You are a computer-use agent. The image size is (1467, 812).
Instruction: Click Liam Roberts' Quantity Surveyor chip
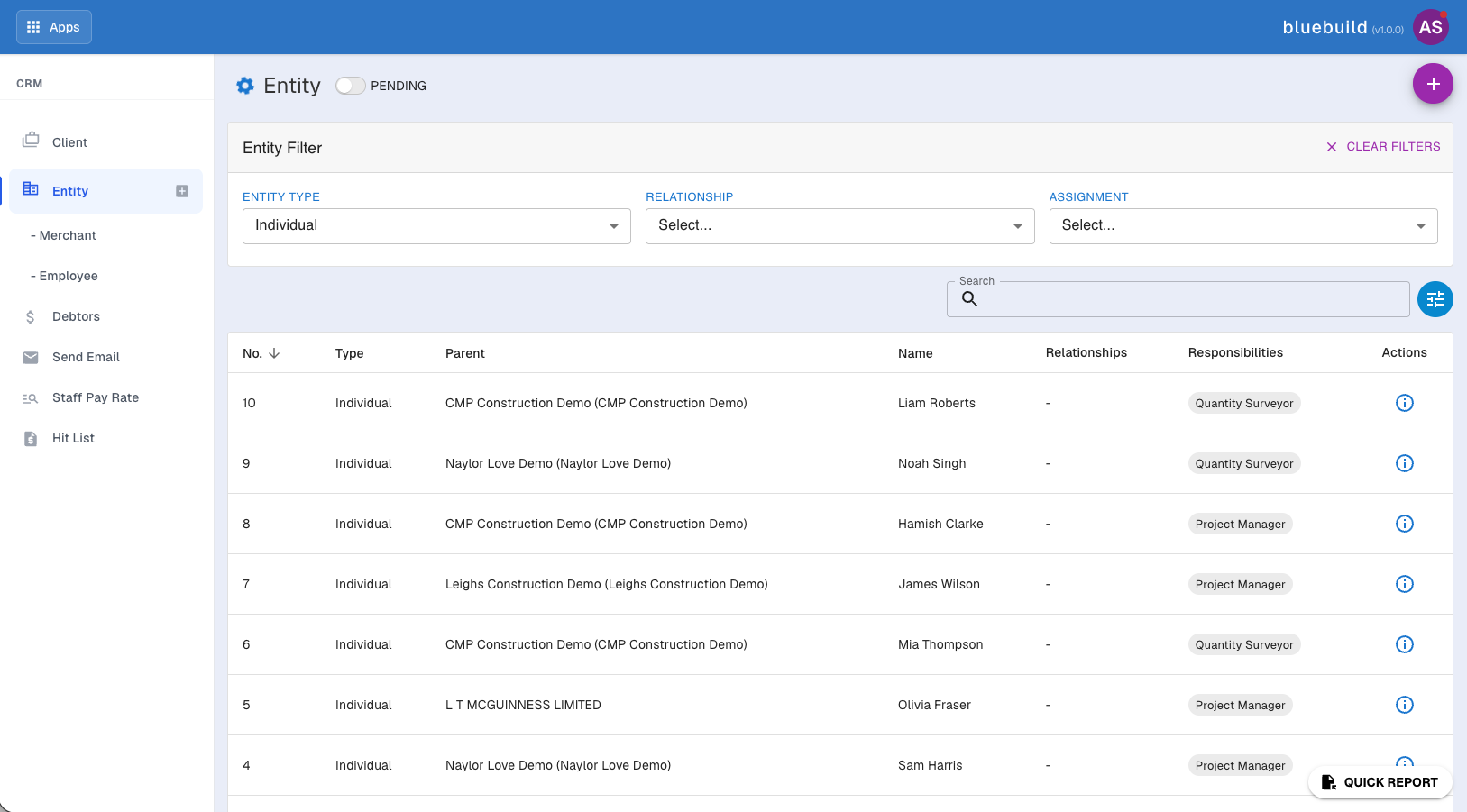pos(1244,403)
